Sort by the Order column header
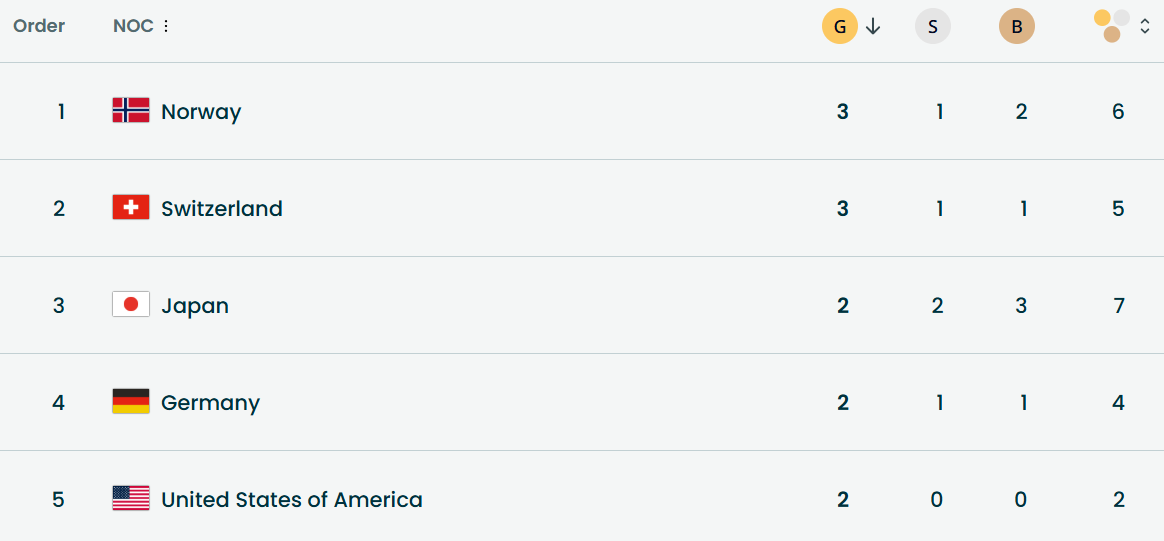Viewport: 1164px width, 541px height. (x=39, y=26)
